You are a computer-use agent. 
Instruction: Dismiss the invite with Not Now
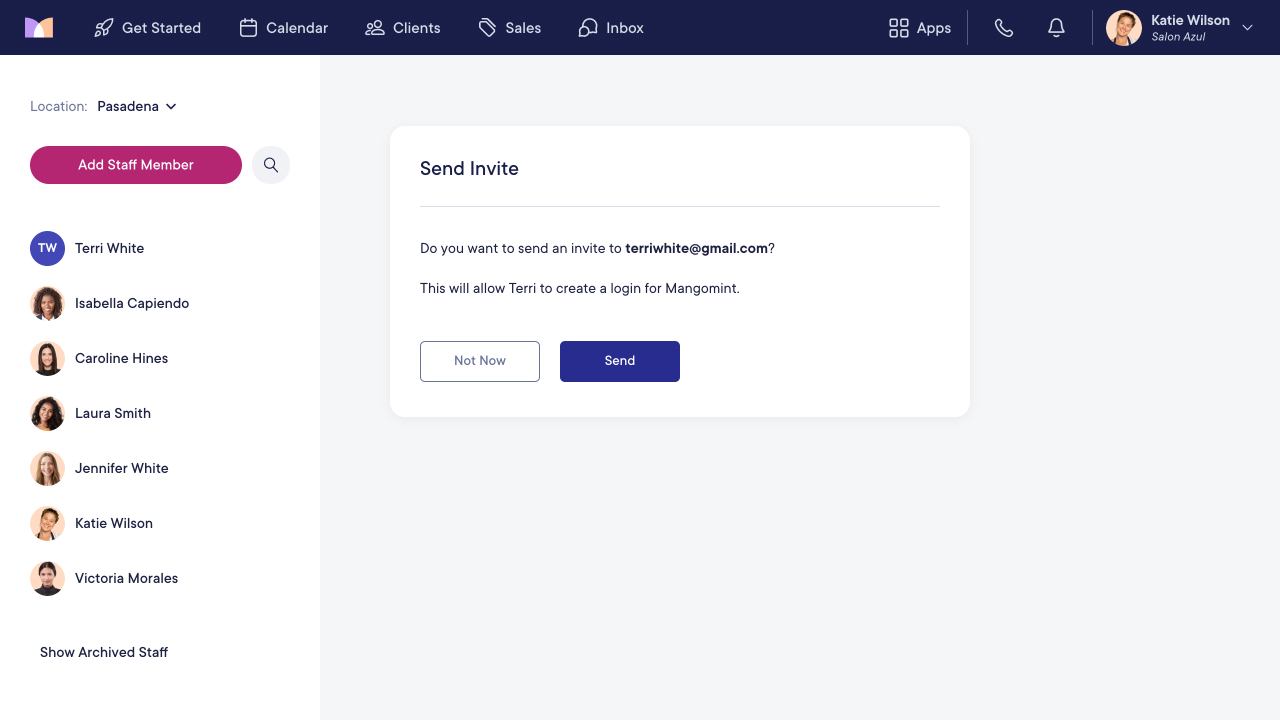coord(480,361)
